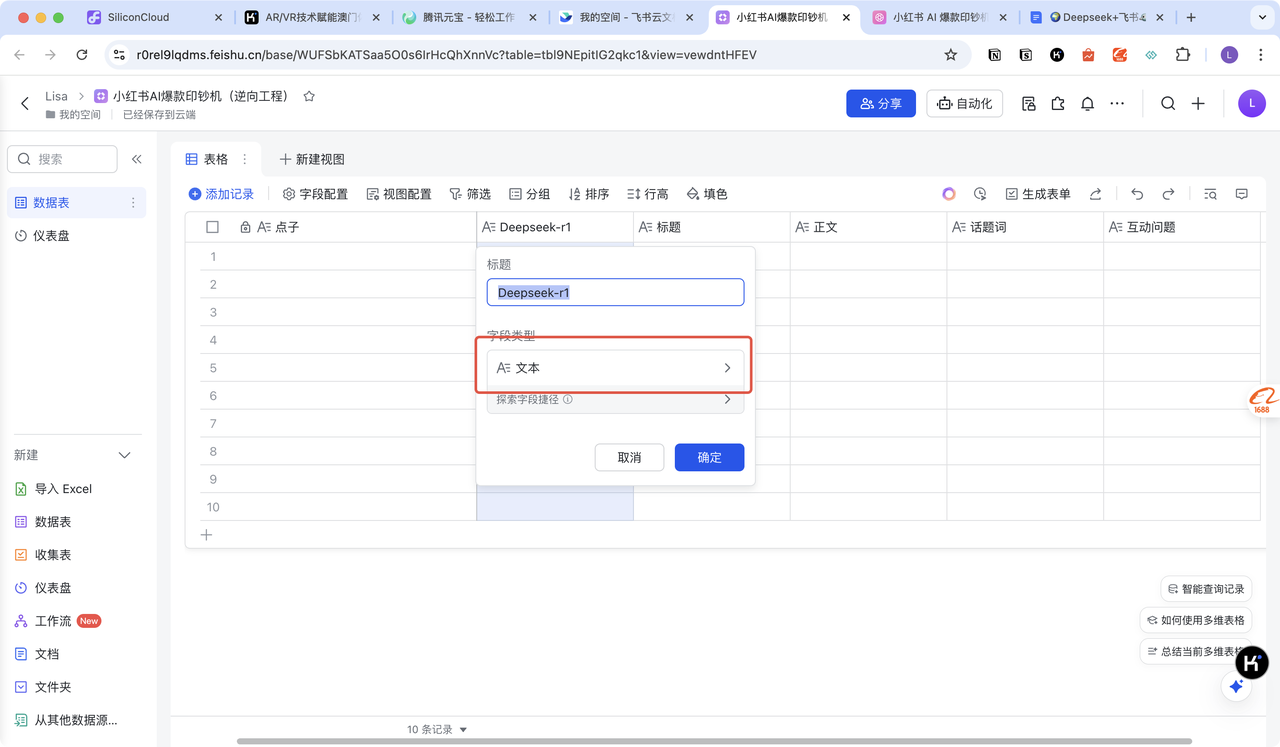The width and height of the screenshot is (1280, 747).
Task: Open the user avatar L menu
Action: pos(1251,103)
